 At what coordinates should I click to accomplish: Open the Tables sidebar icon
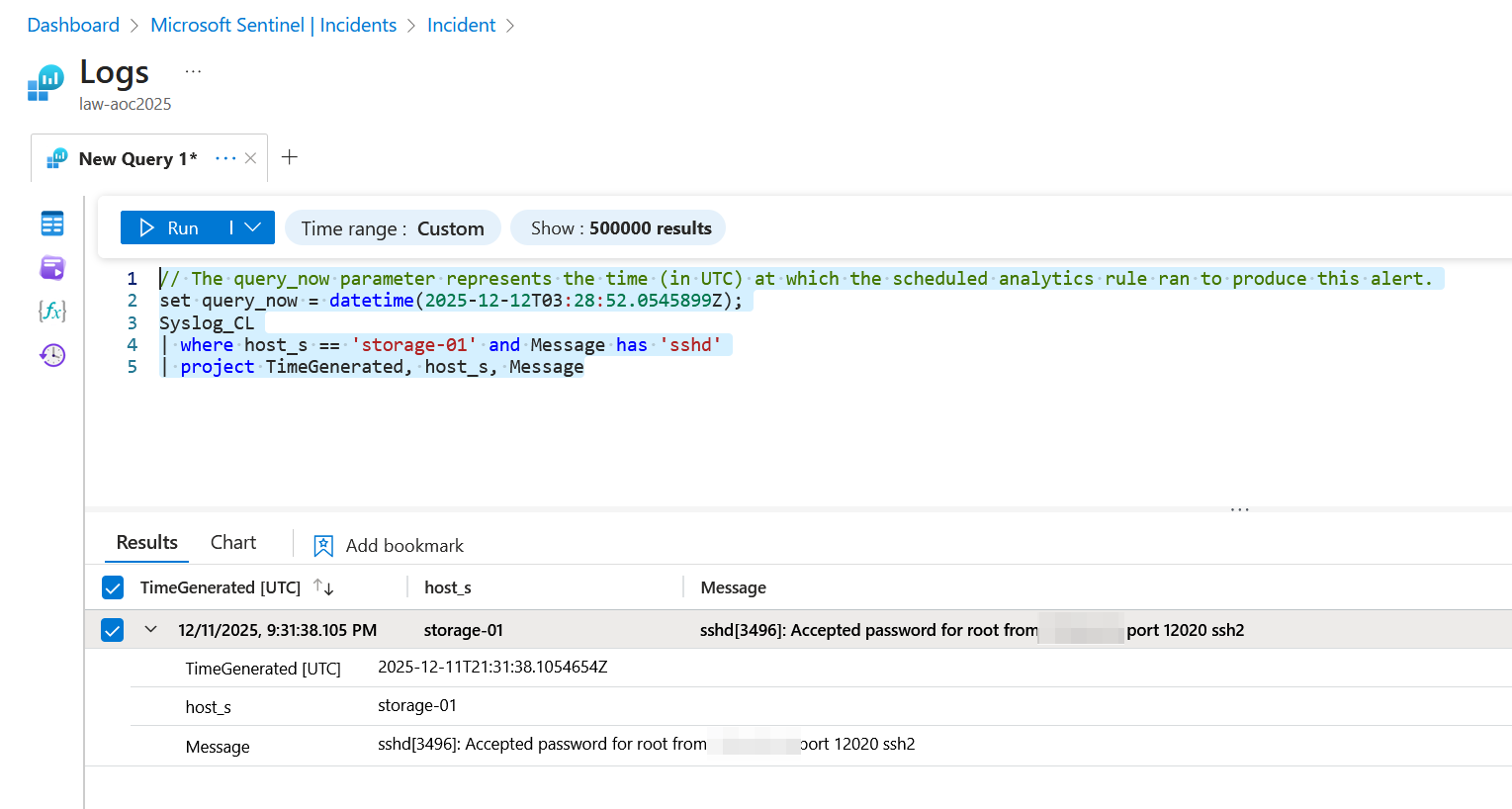pyautogui.click(x=52, y=224)
